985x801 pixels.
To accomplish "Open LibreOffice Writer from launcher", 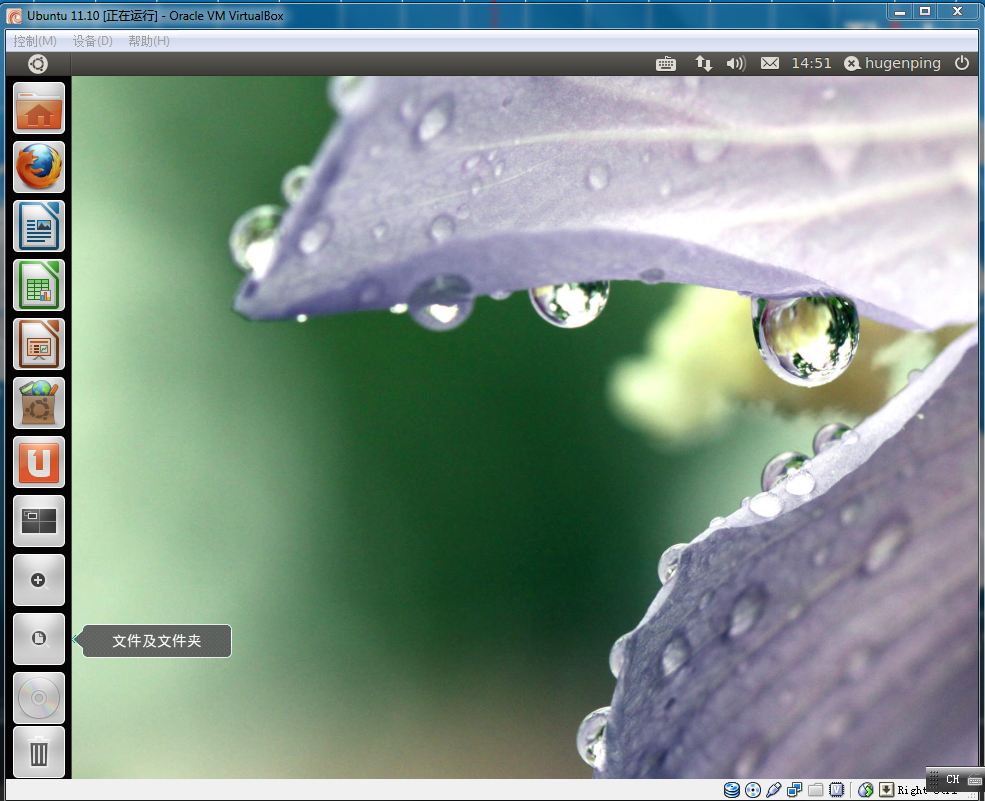I will point(39,226).
